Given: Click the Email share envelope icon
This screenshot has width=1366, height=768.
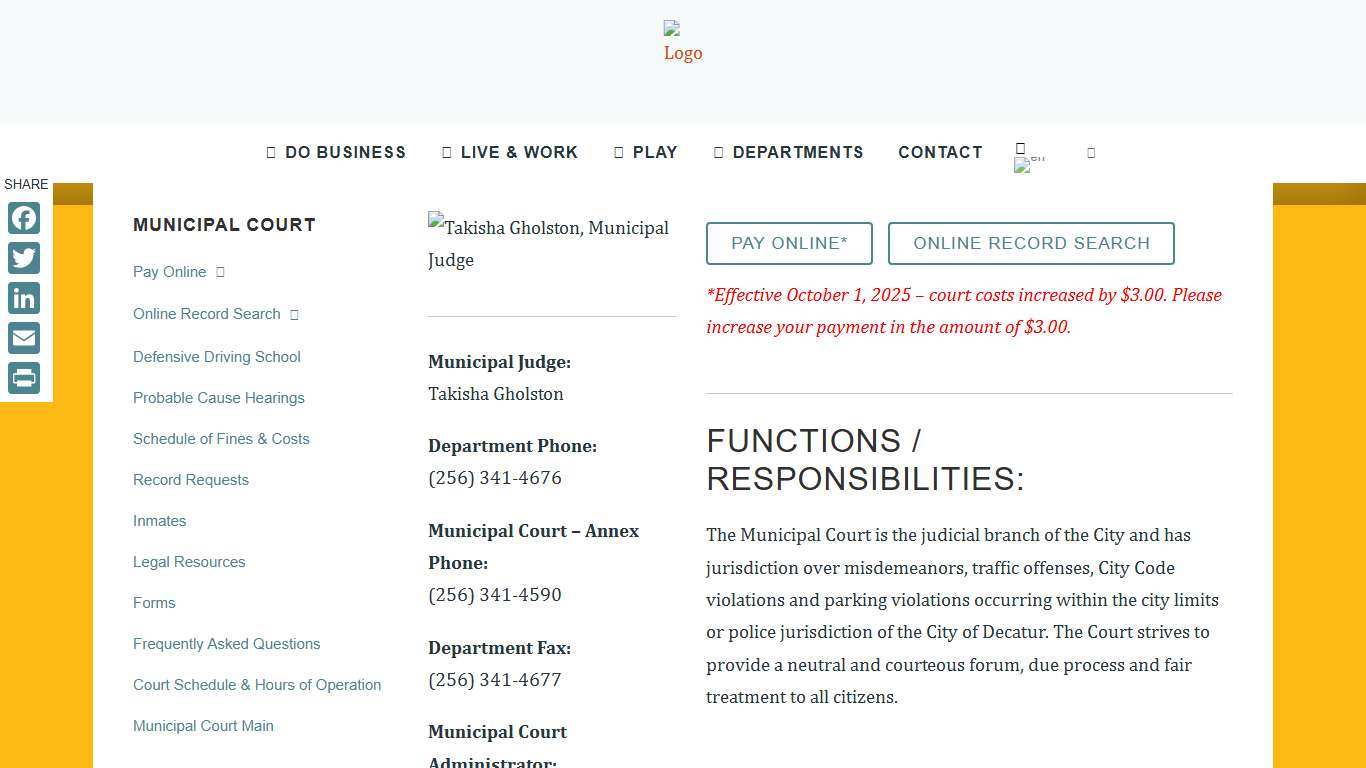Looking at the screenshot, I should pyautogui.click(x=24, y=338).
